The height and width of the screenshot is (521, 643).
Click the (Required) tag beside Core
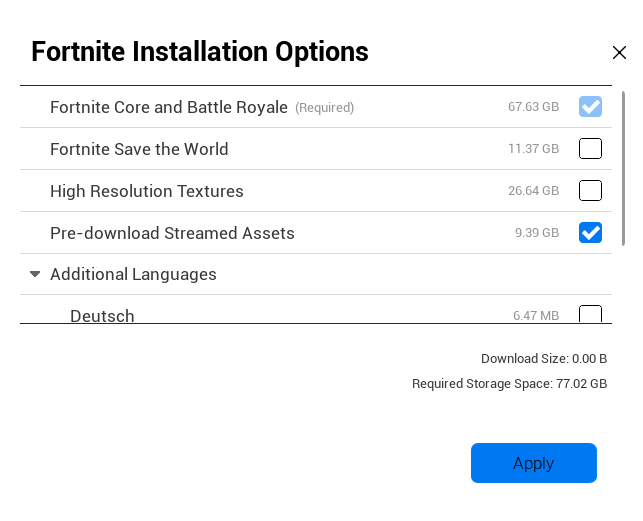pos(324,108)
